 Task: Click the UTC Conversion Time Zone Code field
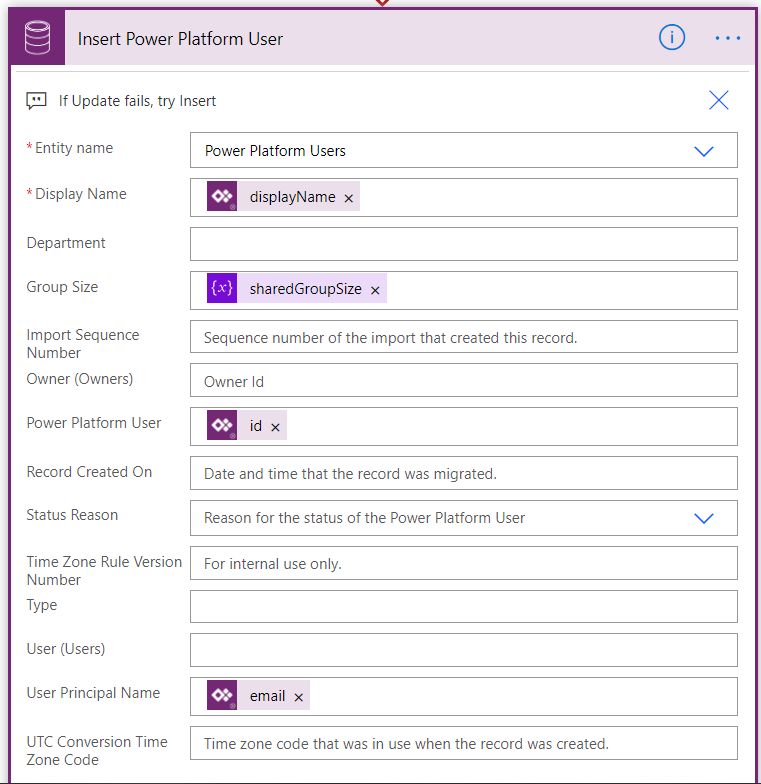[x=464, y=743]
